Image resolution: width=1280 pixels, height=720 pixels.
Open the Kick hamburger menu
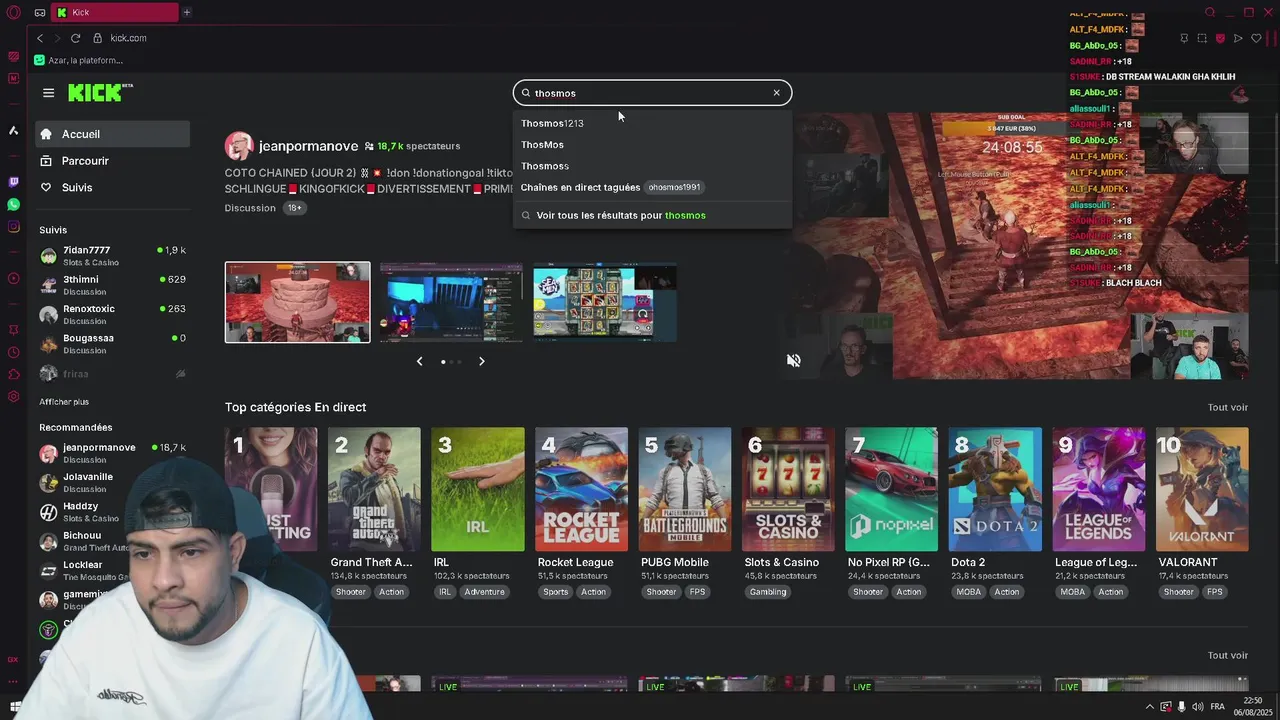pos(48,93)
